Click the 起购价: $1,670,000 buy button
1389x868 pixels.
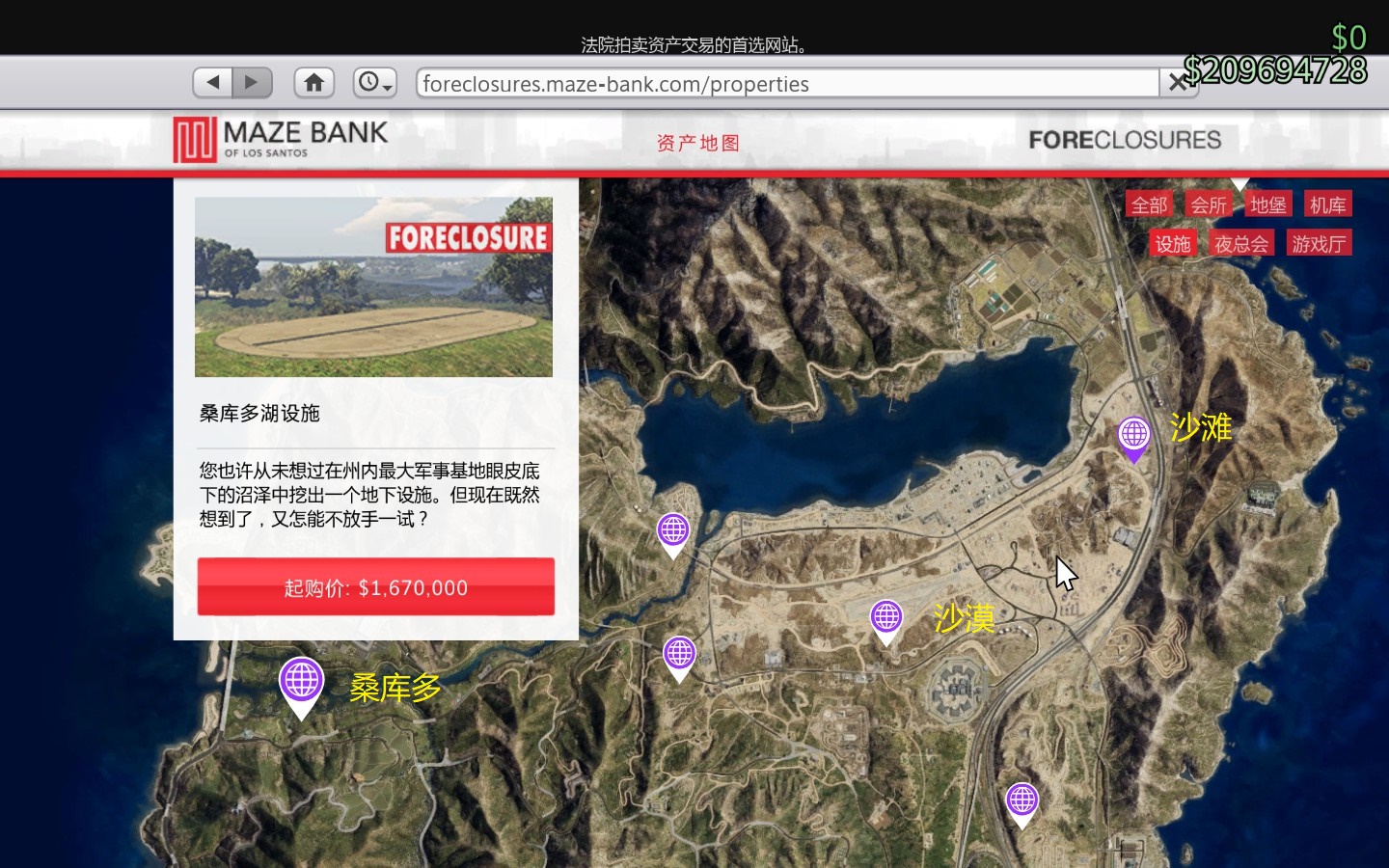point(376,586)
